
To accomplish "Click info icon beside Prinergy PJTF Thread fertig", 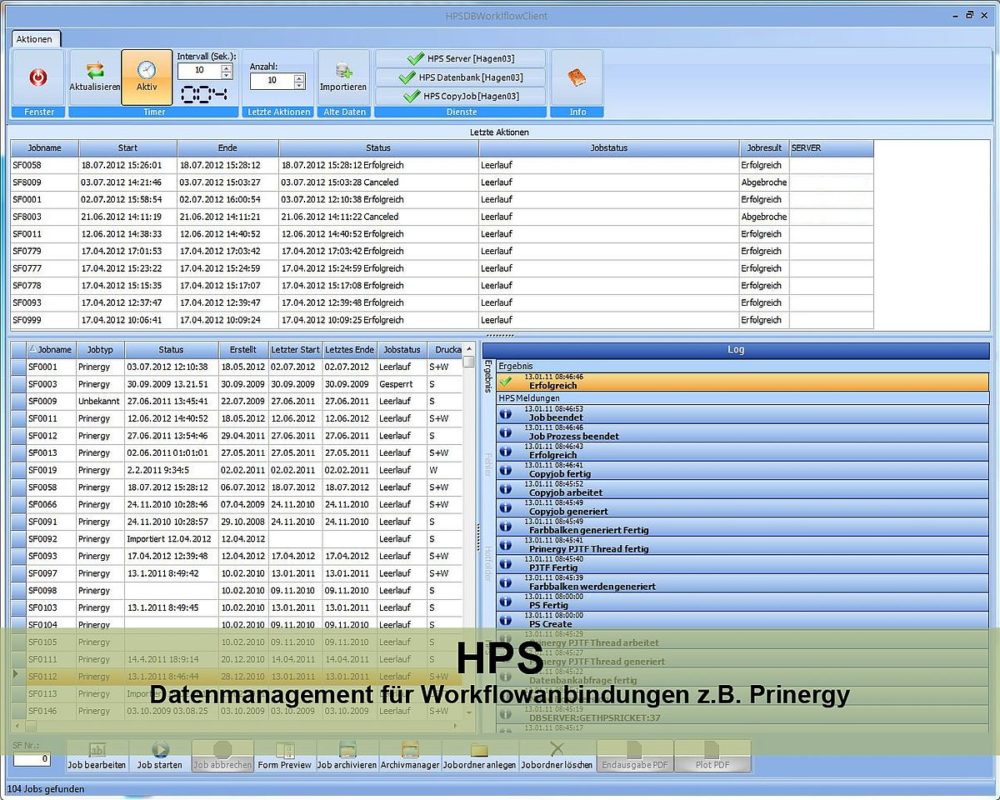I will pos(506,545).
